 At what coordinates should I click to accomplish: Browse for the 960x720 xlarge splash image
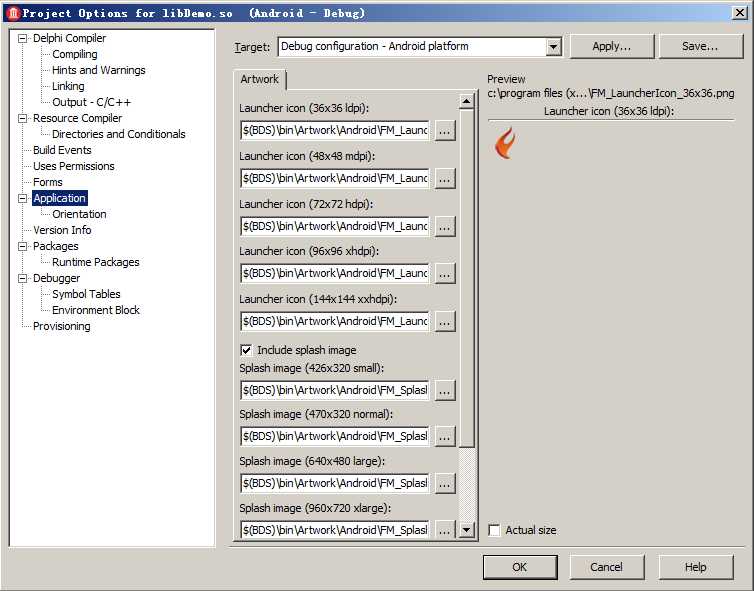point(445,530)
